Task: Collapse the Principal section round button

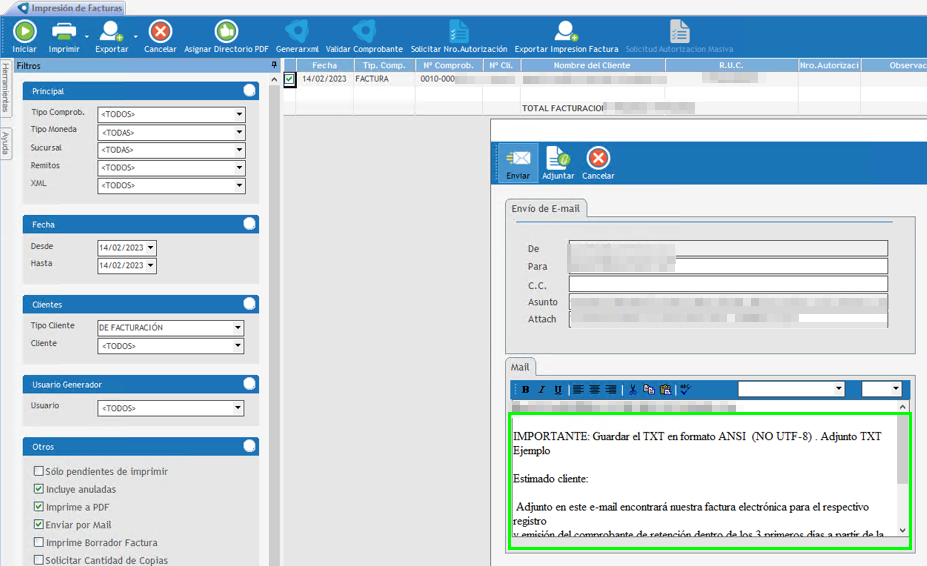Action: point(249,90)
